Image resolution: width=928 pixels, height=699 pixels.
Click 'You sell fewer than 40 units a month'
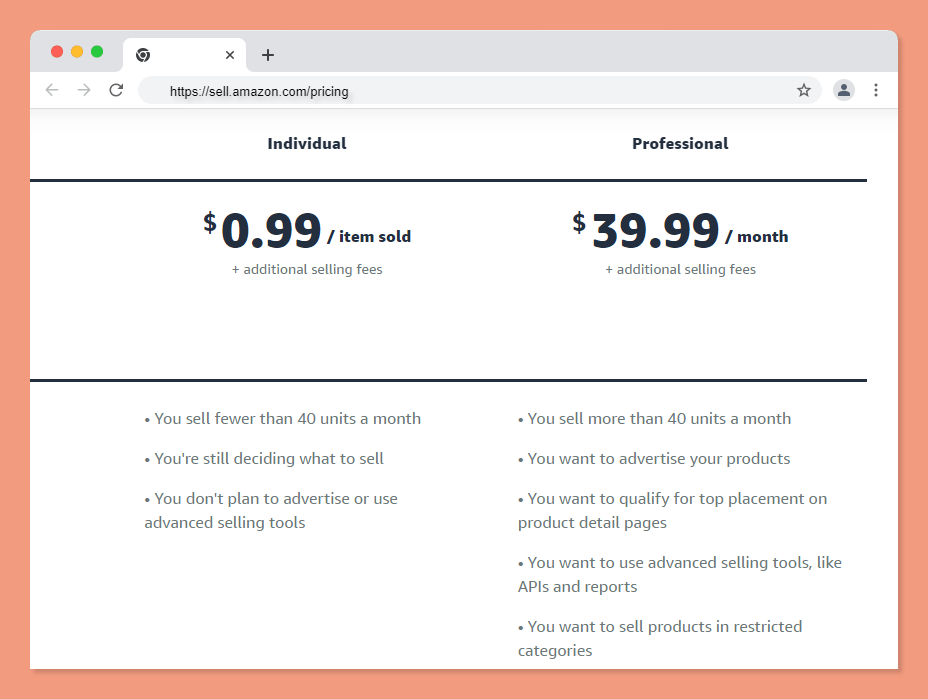283,418
